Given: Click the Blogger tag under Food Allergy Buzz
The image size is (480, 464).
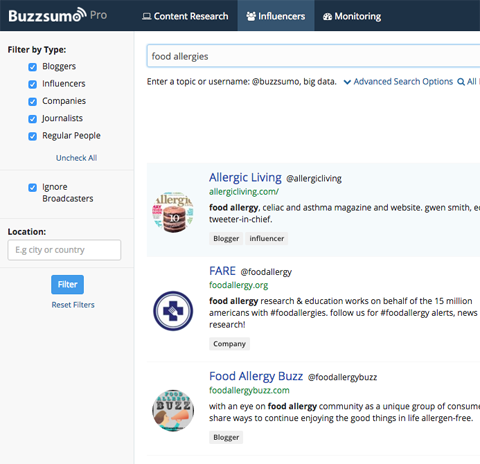Looking at the screenshot, I should pyautogui.click(x=226, y=437).
